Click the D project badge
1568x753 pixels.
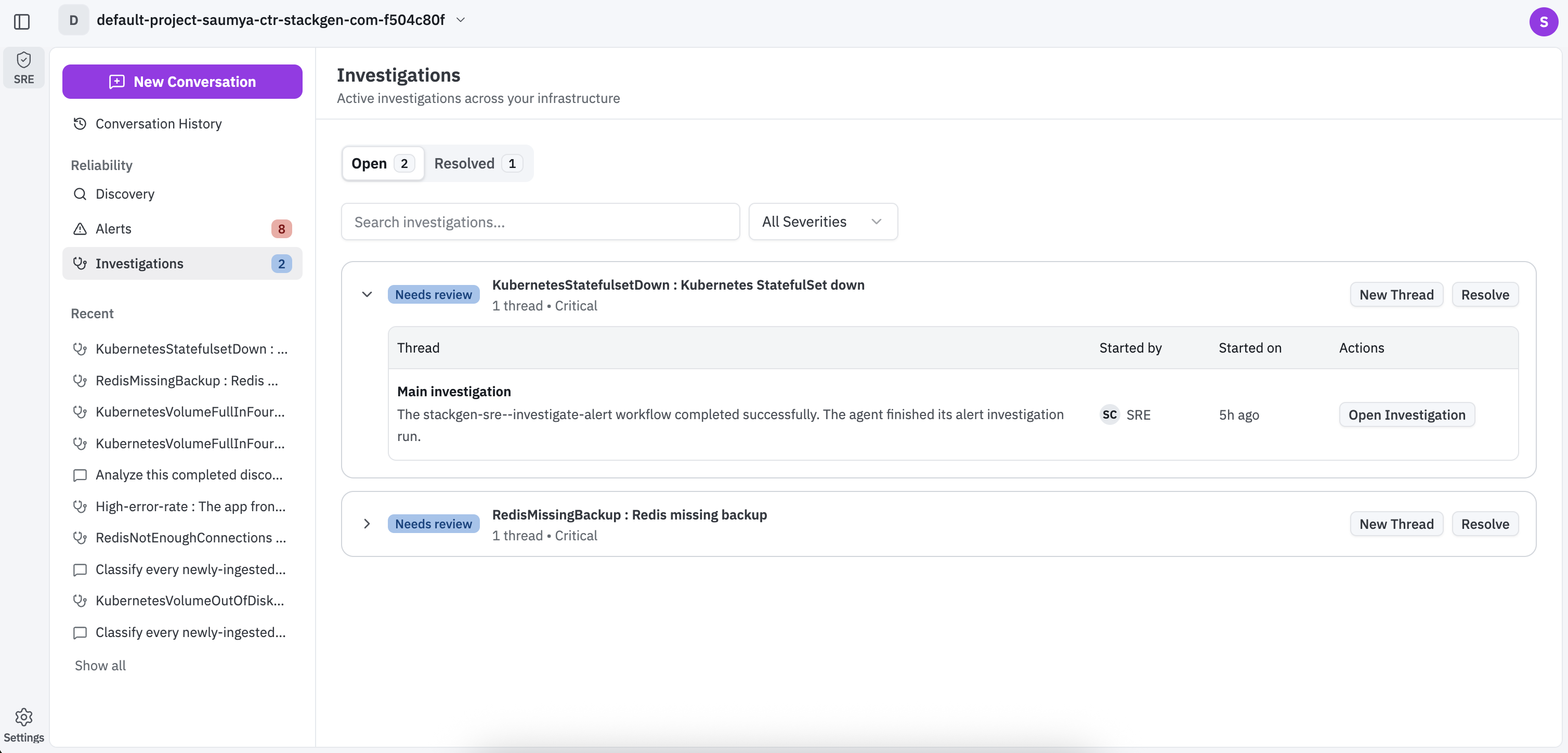pyautogui.click(x=74, y=20)
